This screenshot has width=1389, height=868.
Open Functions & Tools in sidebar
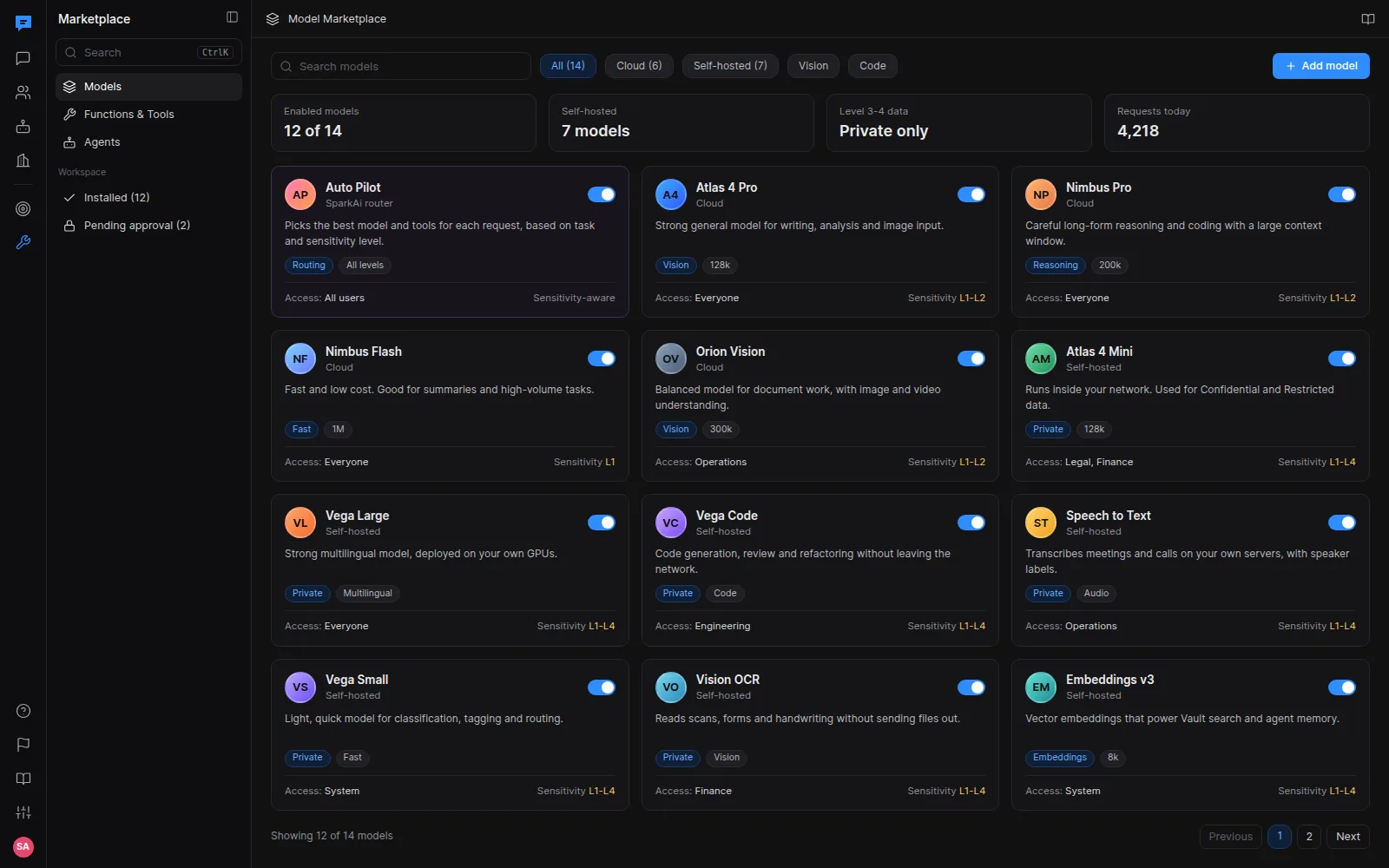pyautogui.click(x=148, y=115)
